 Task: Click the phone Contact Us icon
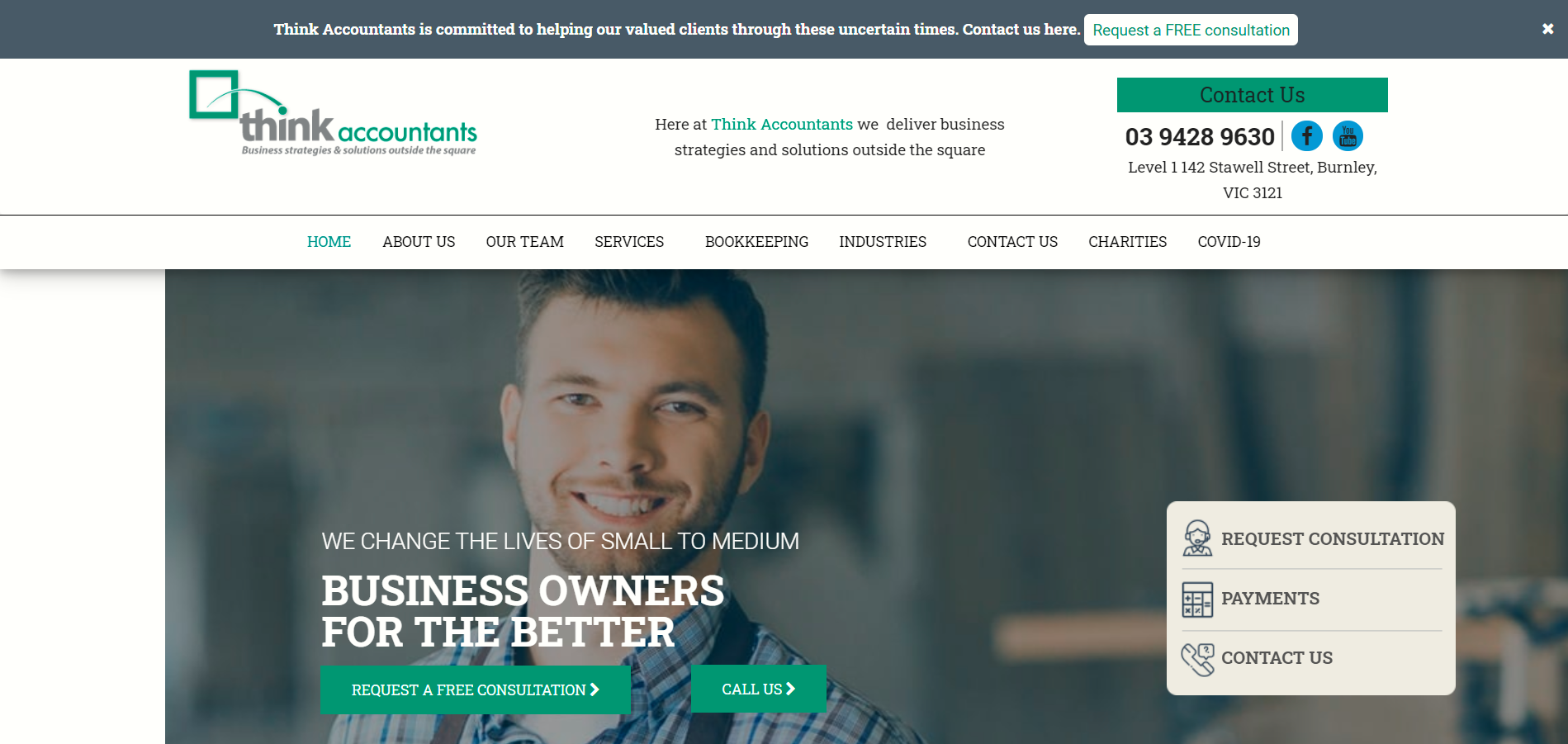click(1197, 659)
